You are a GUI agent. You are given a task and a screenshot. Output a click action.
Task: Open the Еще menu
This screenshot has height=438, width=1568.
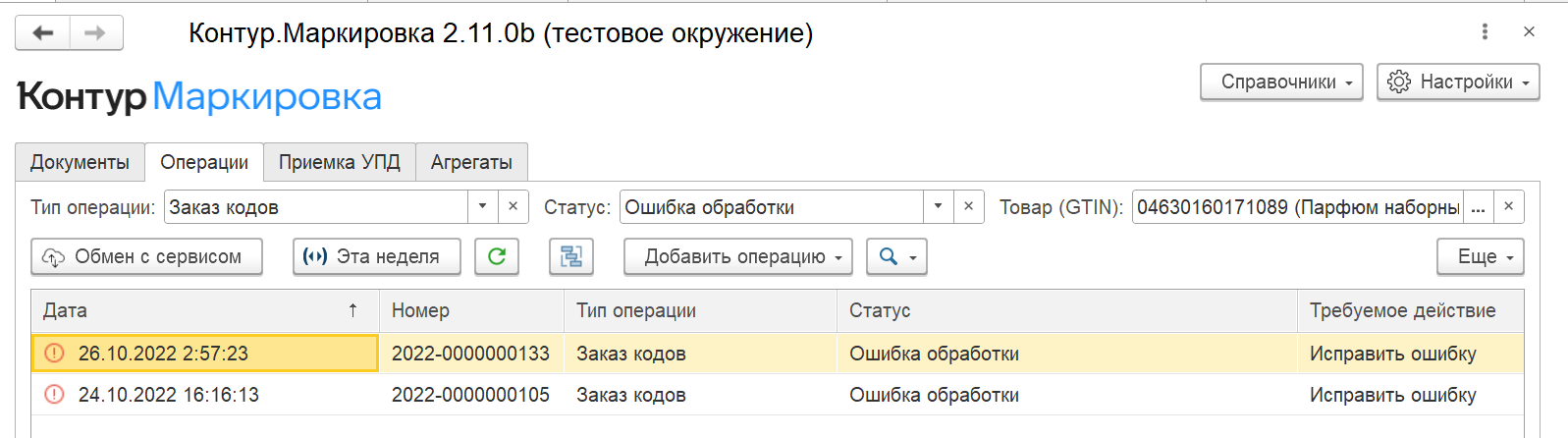point(1481,256)
